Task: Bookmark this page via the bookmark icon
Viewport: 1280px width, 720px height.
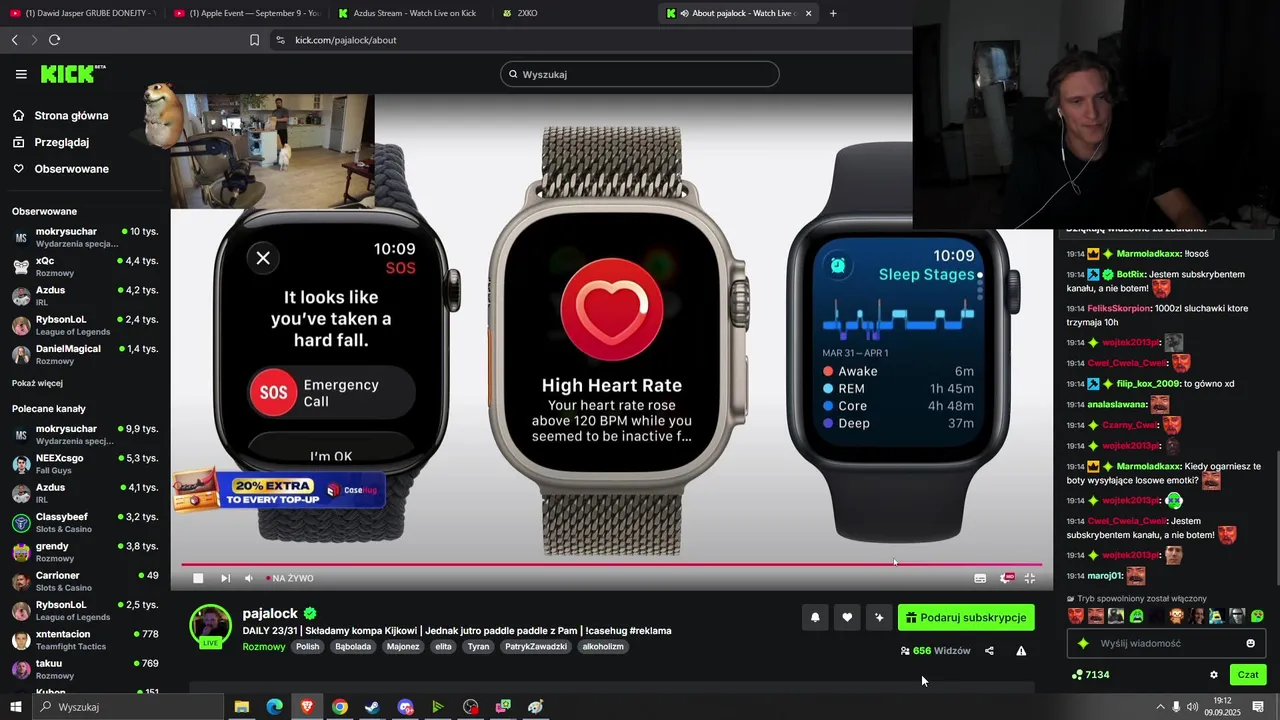Action: click(254, 40)
